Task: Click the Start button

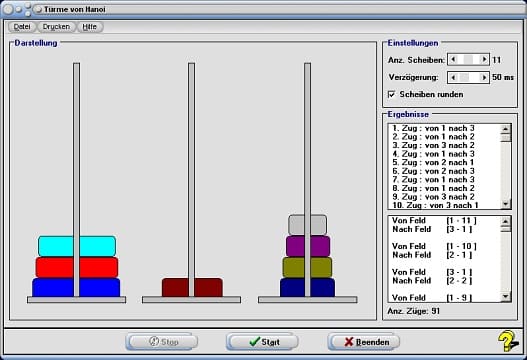Action: coord(262,342)
